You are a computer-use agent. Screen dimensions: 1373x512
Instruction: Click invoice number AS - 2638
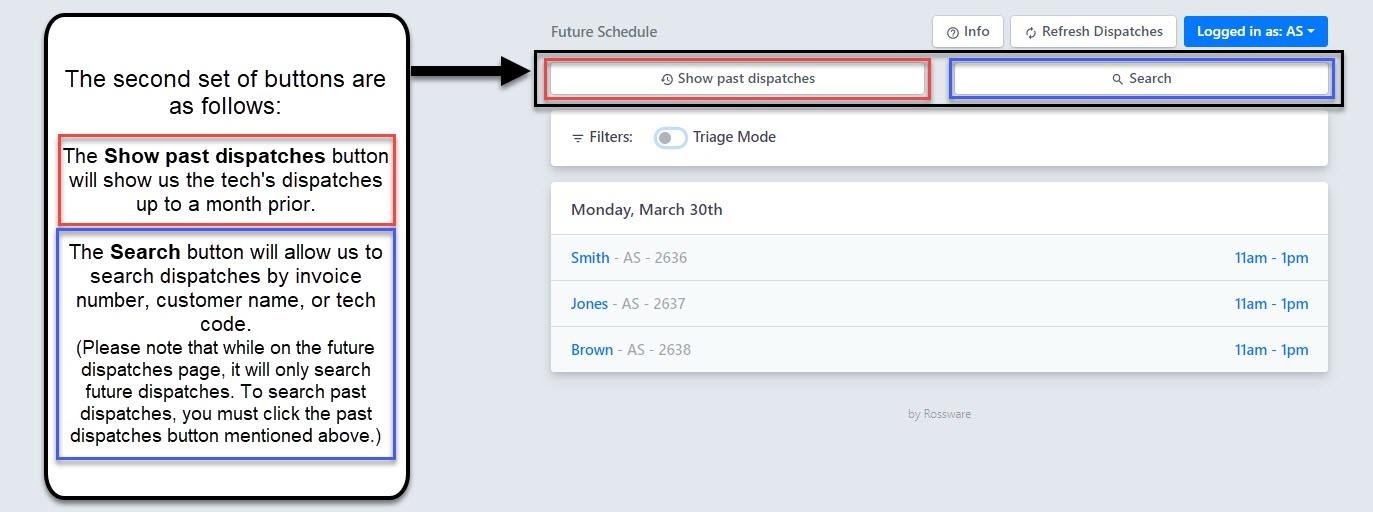pos(657,350)
